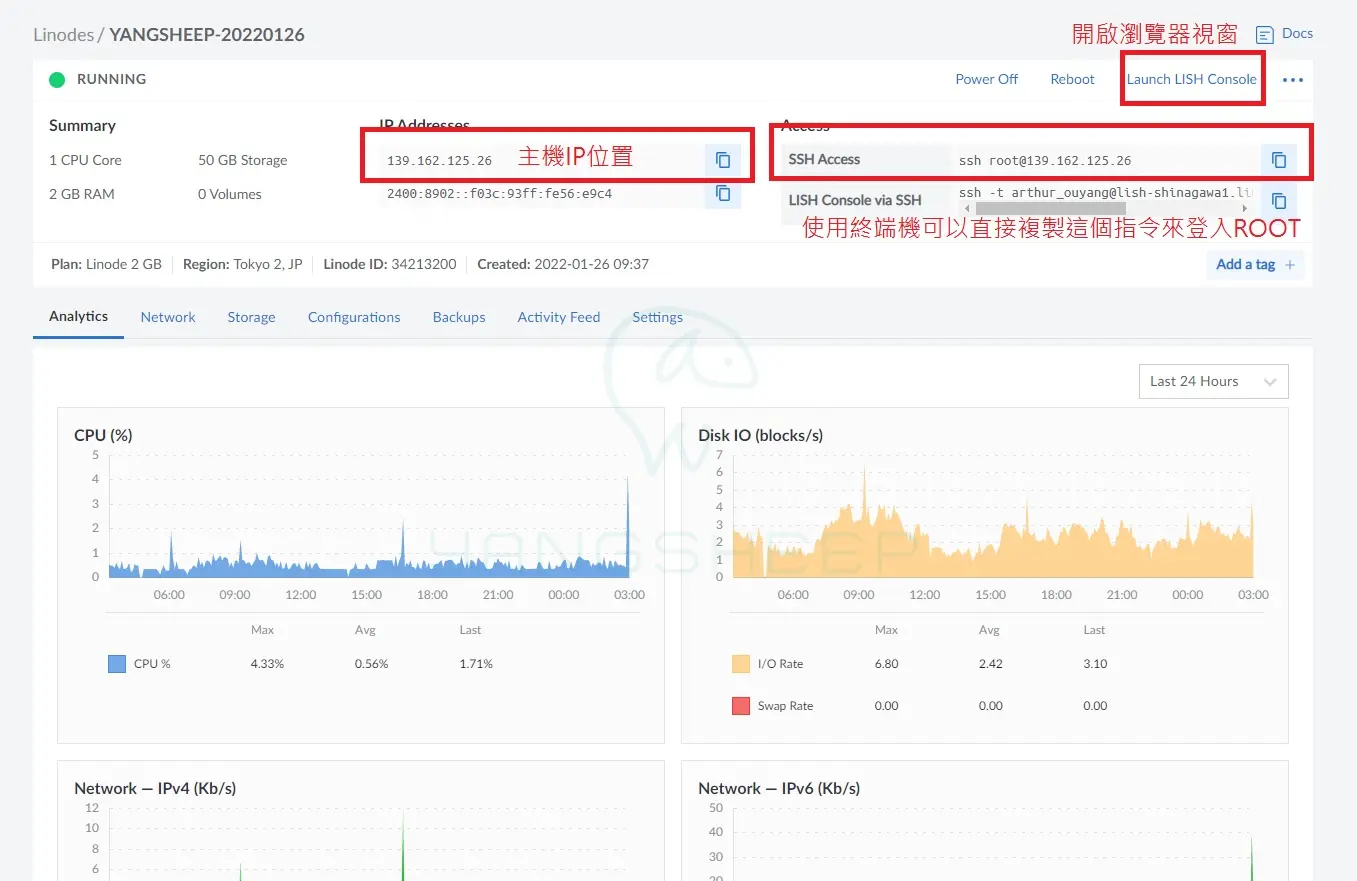Open the Activity Feed tab

pos(559,317)
